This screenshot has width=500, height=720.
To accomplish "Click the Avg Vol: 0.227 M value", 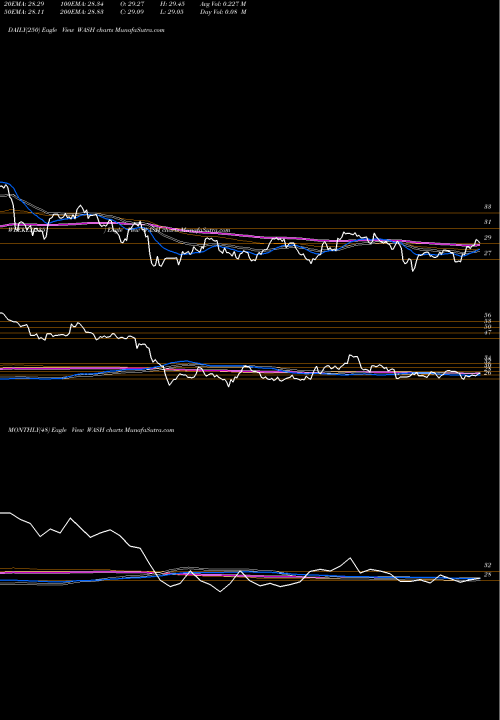I will coord(223,4).
